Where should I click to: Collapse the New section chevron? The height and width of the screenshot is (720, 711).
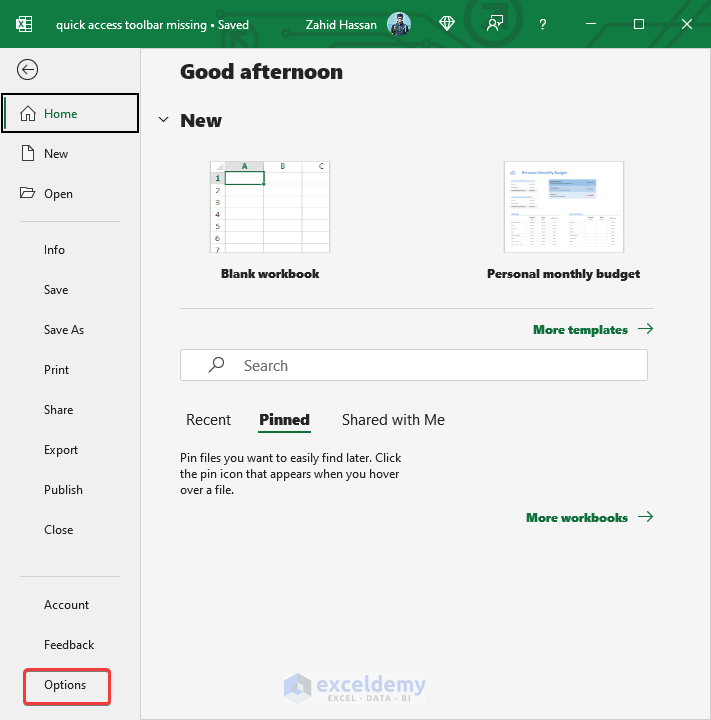click(x=164, y=120)
